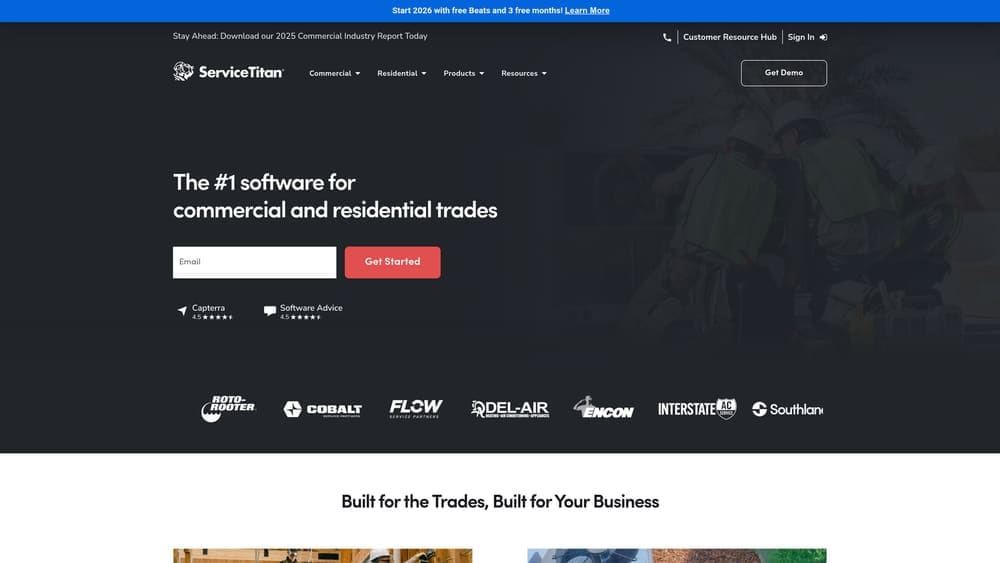Click the red Get Started button
Viewport: 1000px width, 563px height.
(392, 262)
